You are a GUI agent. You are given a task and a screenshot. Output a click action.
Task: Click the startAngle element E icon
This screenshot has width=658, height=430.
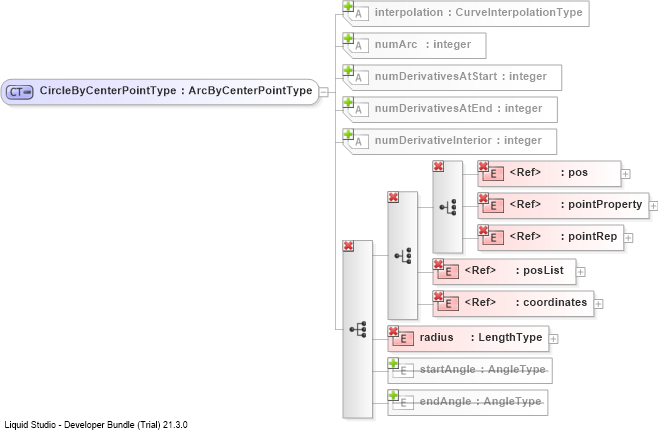(403, 371)
